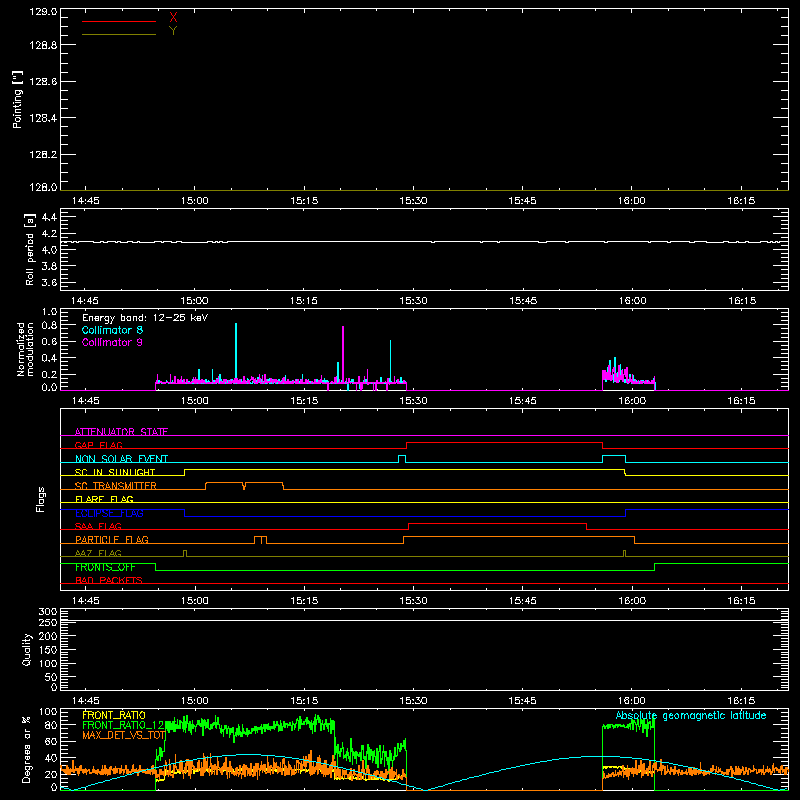Click the green FRONT_RATIO_12 legend label
This screenshot has width=800, height=800.
(123, 725)
